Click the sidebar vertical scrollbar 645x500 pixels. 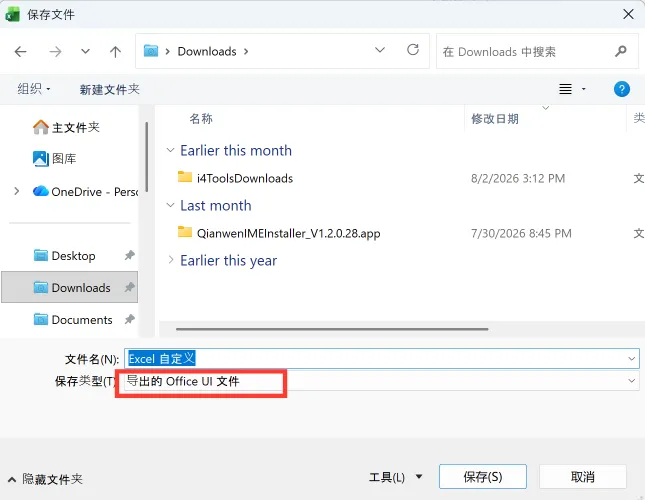click(147, 157)
